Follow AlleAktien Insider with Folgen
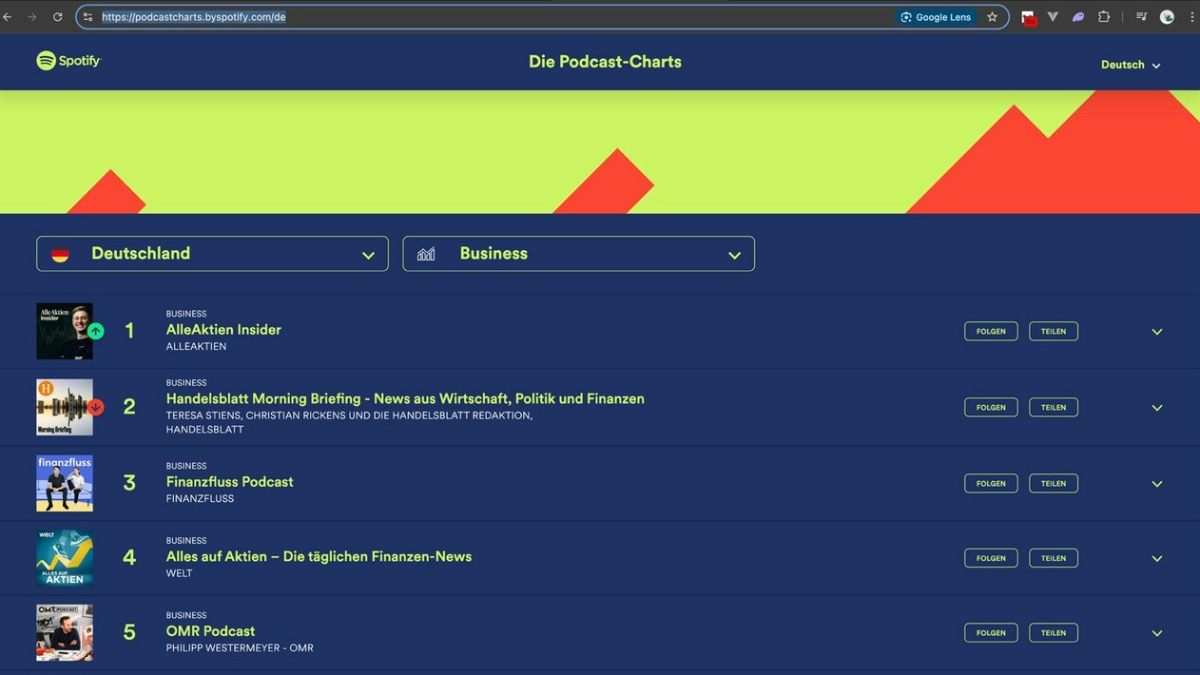 [x=991, y=331]
